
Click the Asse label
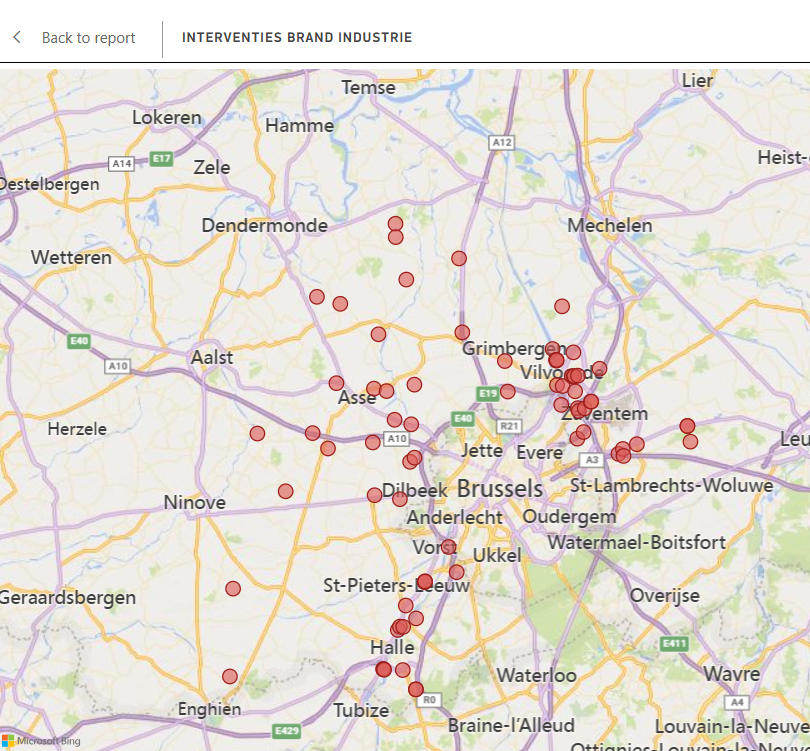click(x=357, y=398)
